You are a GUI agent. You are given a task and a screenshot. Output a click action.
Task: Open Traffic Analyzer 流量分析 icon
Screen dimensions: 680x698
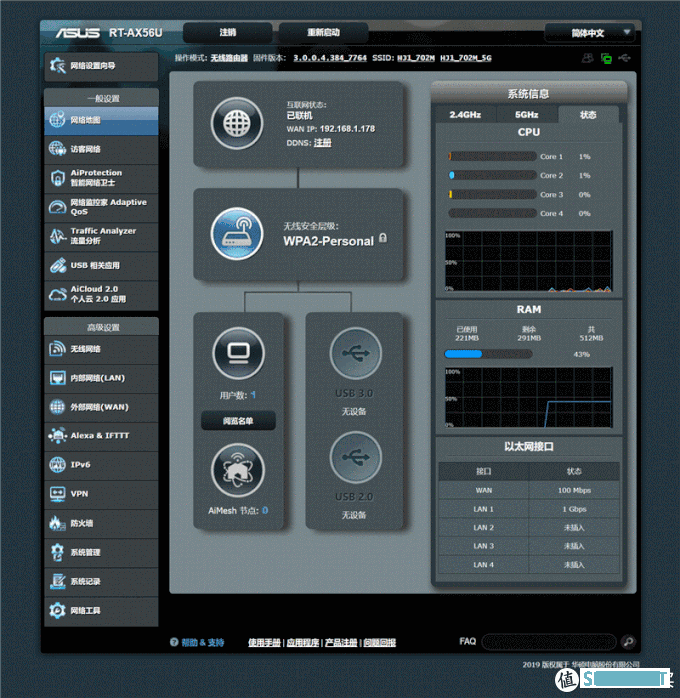pyautogui.click(x=57, y=236)
